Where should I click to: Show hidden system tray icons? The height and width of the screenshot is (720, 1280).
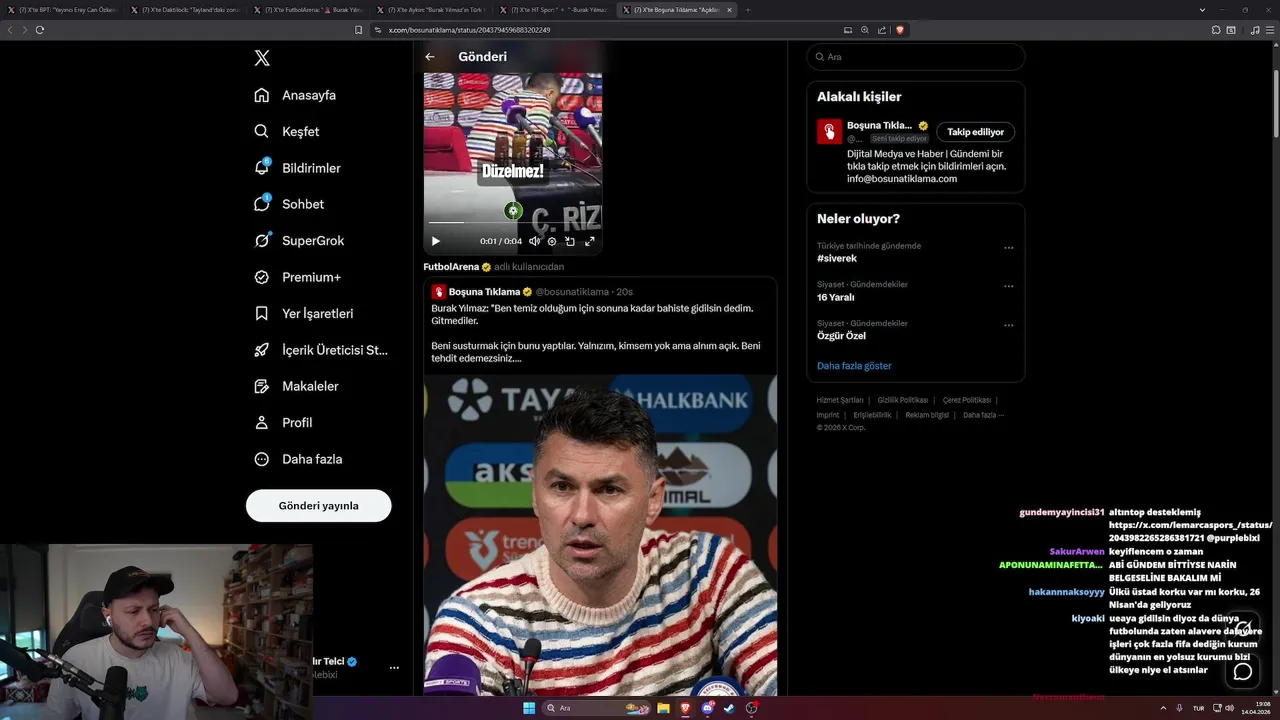coord(1165,708)
